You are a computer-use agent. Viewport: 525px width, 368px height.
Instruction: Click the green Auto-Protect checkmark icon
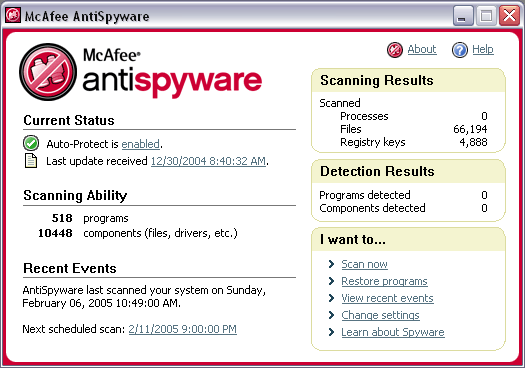tap(31, 143)
